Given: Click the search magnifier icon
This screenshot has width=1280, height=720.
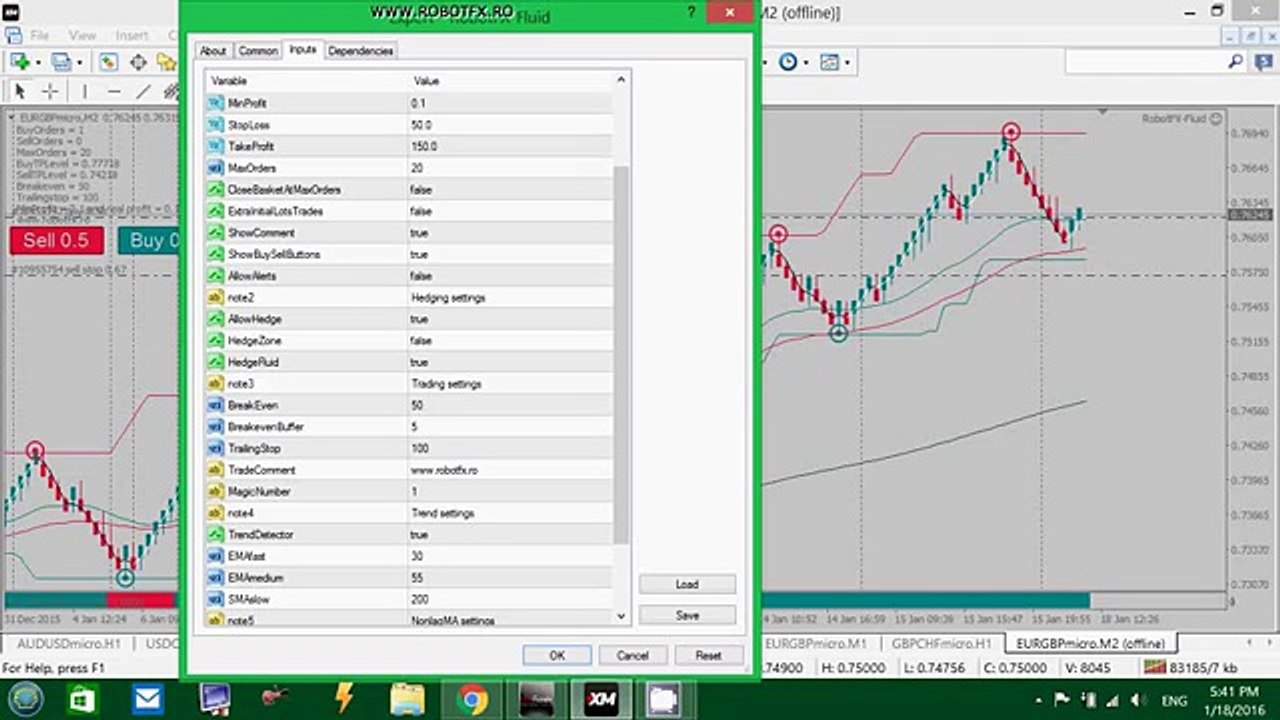Looking at the screenshot, I should 1236,62.
